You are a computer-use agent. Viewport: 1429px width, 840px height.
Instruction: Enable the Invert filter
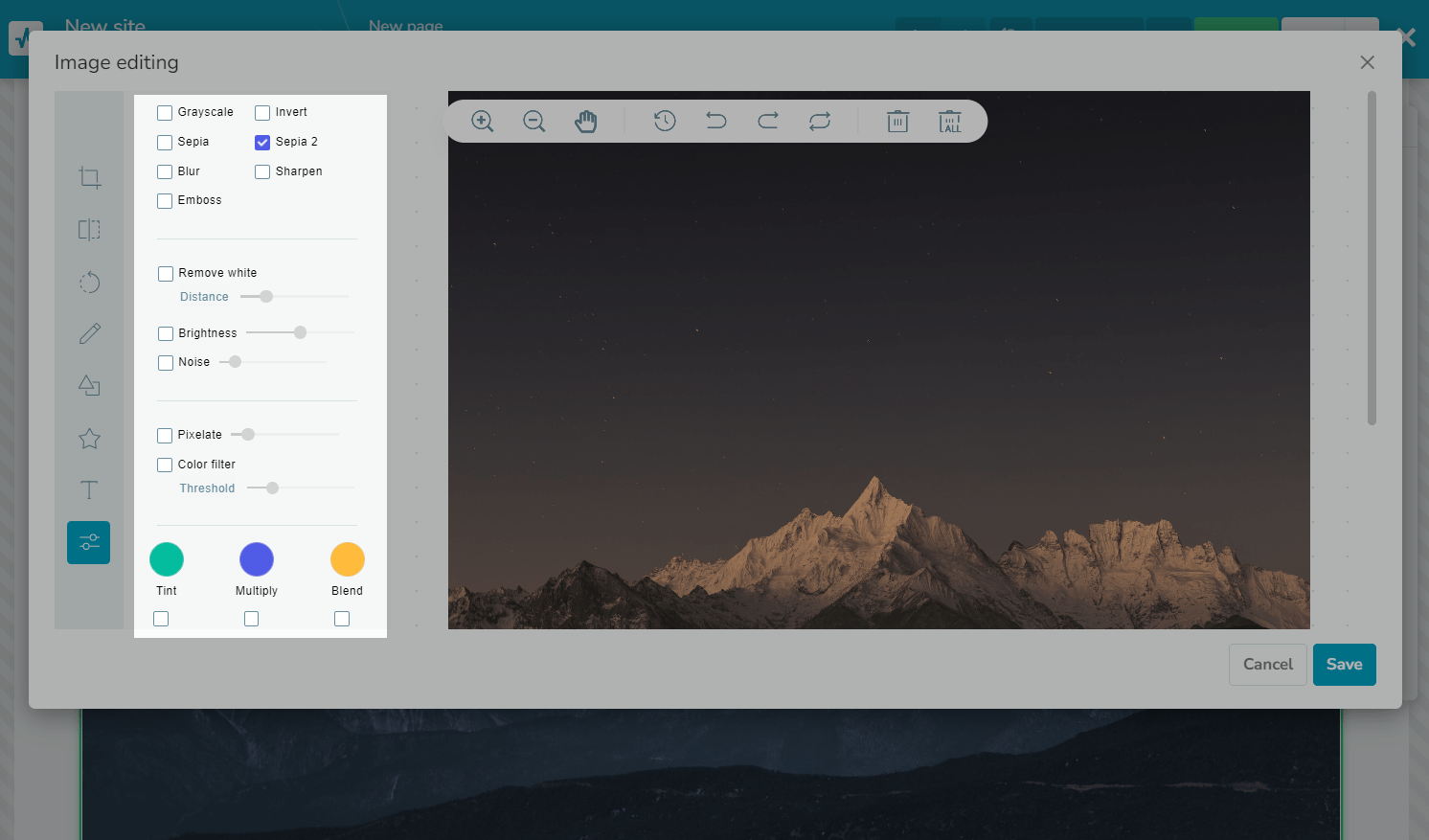(262, 113)
